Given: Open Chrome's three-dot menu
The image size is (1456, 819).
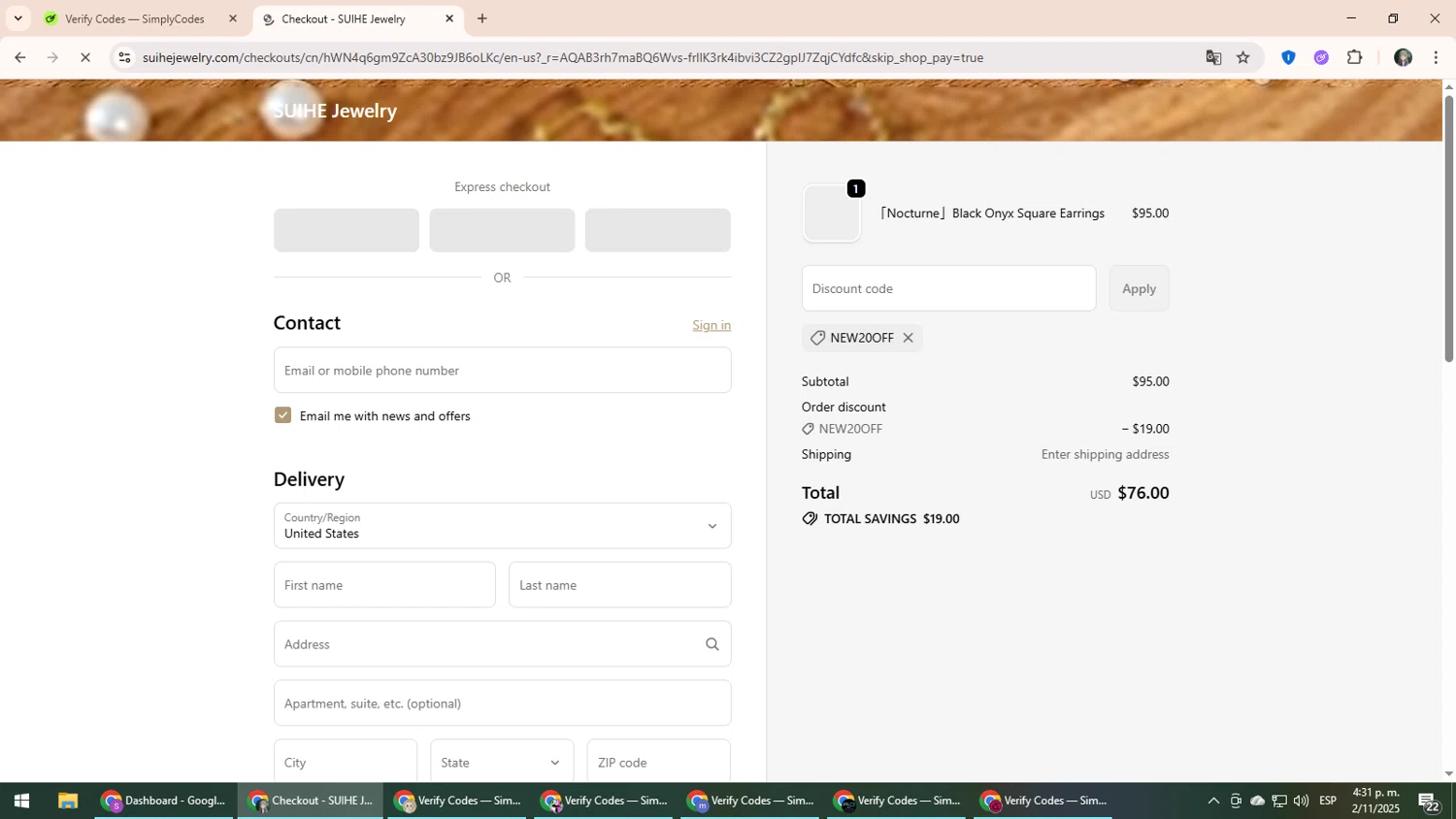Looking at the screenshot, I should 1436,57.
